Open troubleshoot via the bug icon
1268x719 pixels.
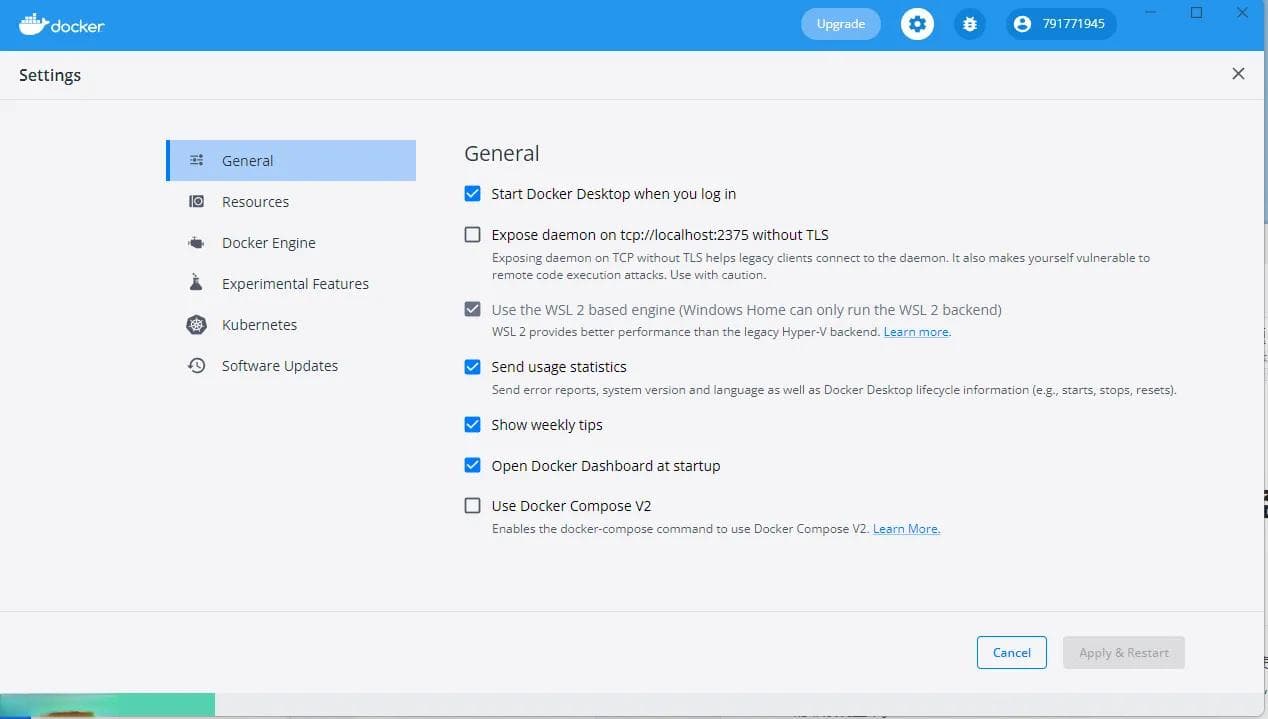pyautogui.click(x=969, y=24)
